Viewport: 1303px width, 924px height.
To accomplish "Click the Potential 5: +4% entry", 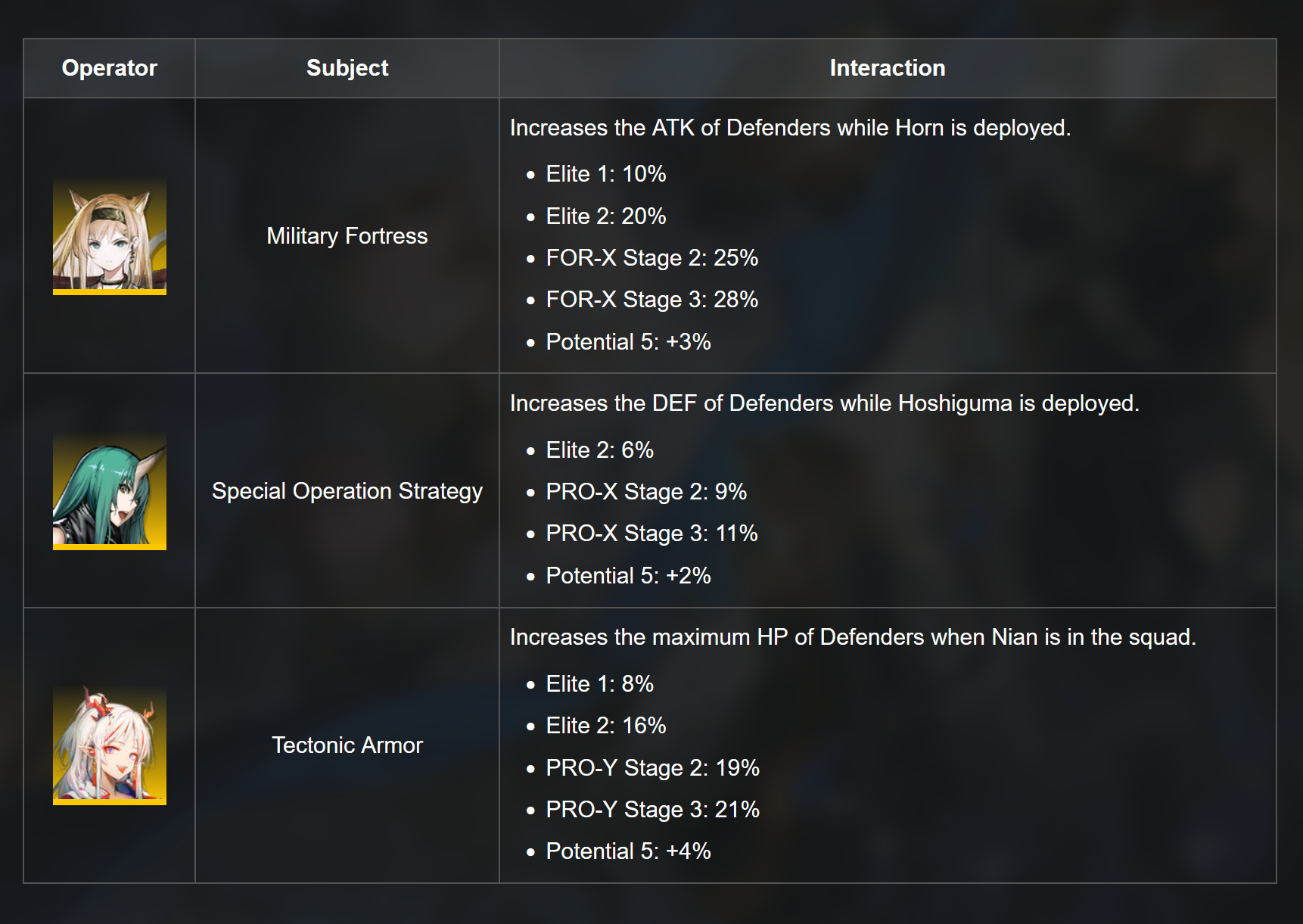I will 629,851.
